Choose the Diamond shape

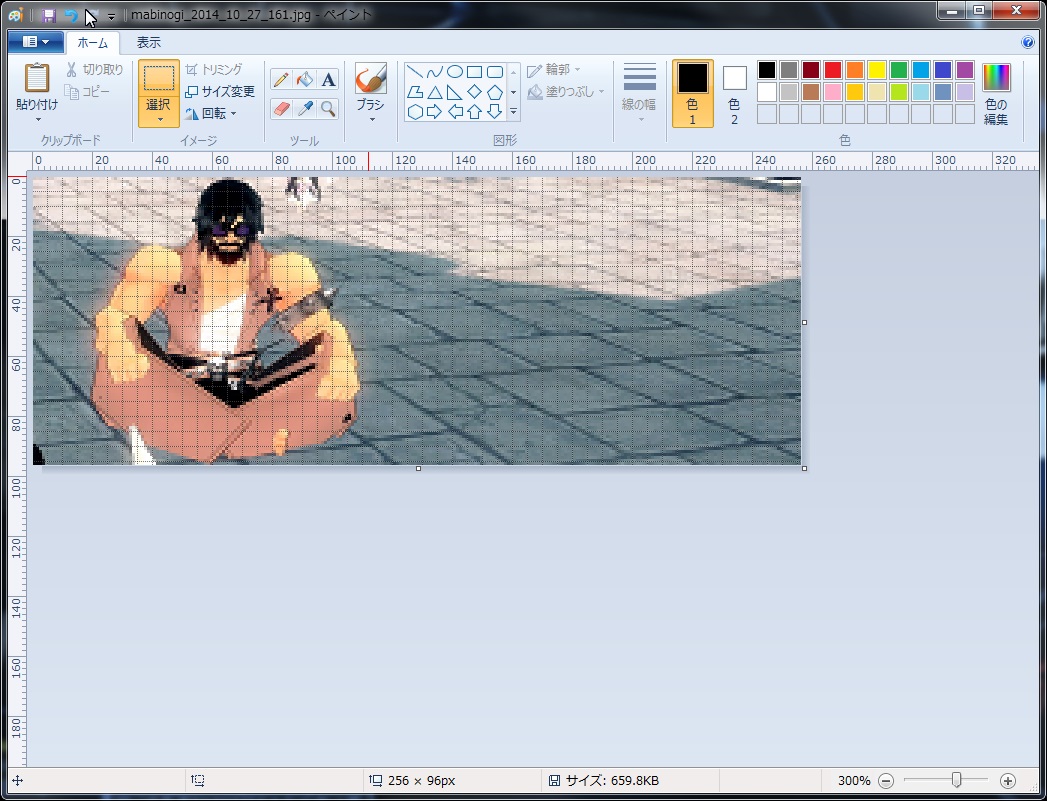click(475, 91)
